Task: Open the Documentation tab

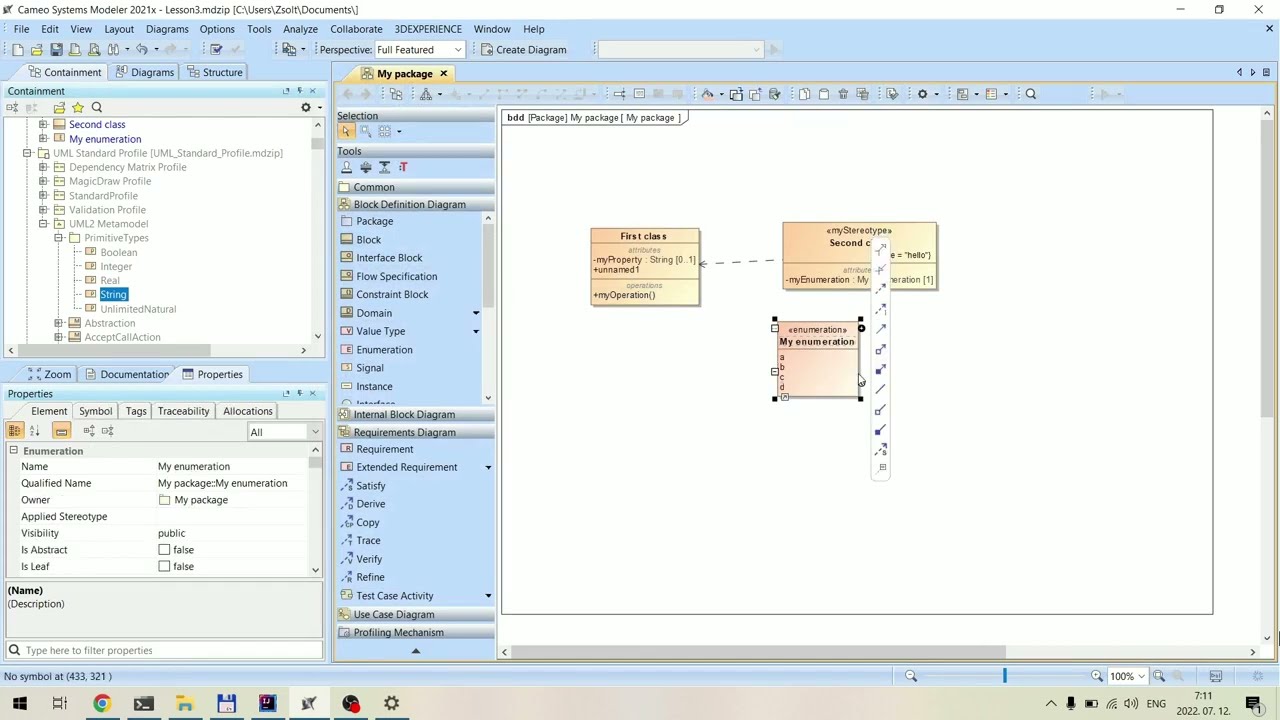Action: click(126, 374)
